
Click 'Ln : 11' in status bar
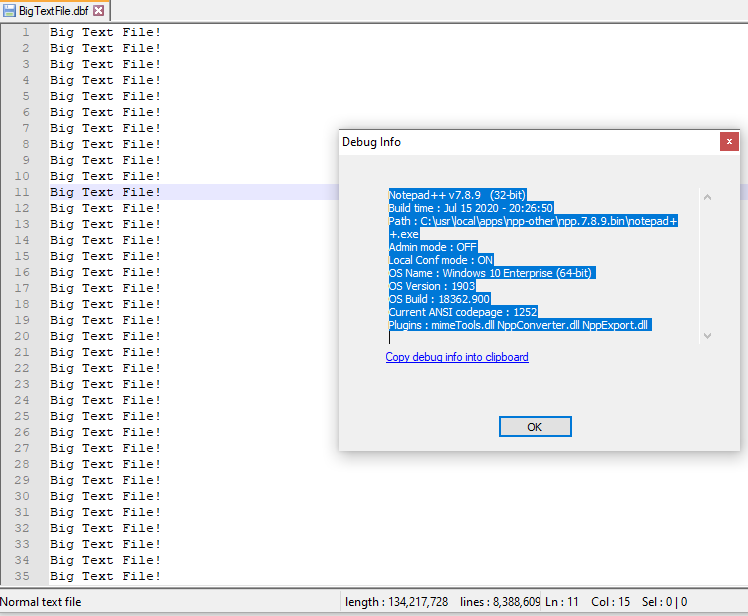click(x=561, y=602)
